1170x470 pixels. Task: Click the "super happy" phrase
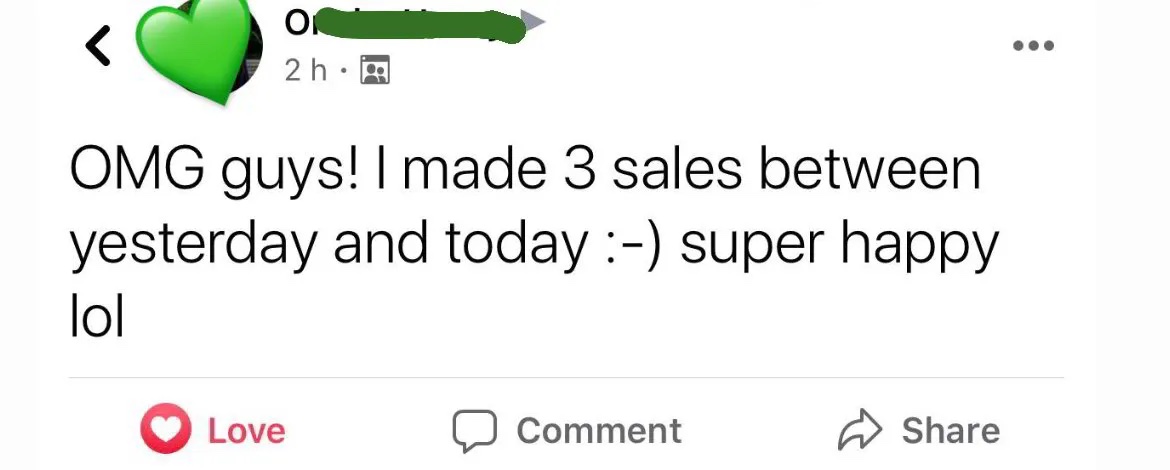838,245
